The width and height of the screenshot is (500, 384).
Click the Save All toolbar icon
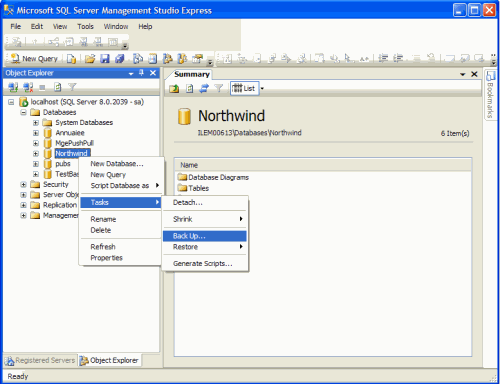click(120, 59)
